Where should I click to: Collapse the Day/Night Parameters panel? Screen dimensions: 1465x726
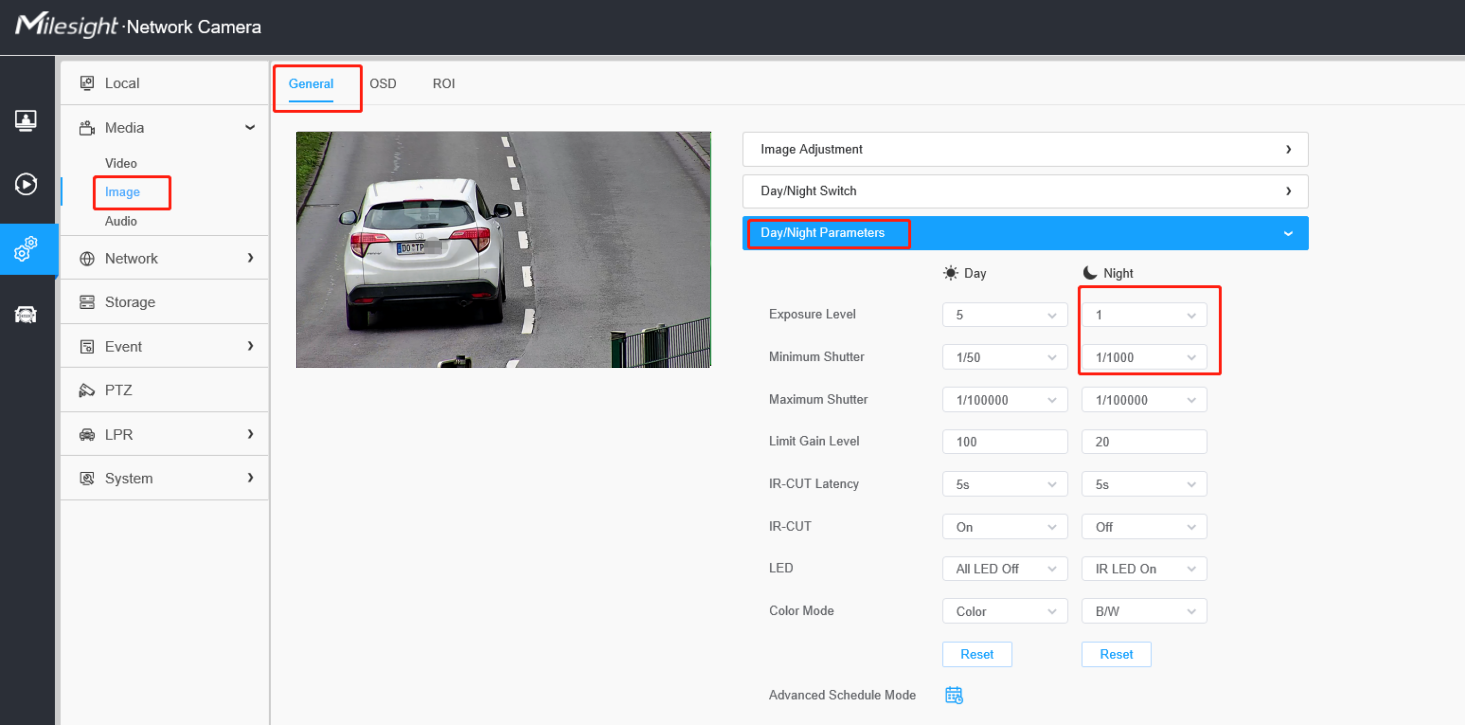pyautogui.click(x=1025, y=233)
